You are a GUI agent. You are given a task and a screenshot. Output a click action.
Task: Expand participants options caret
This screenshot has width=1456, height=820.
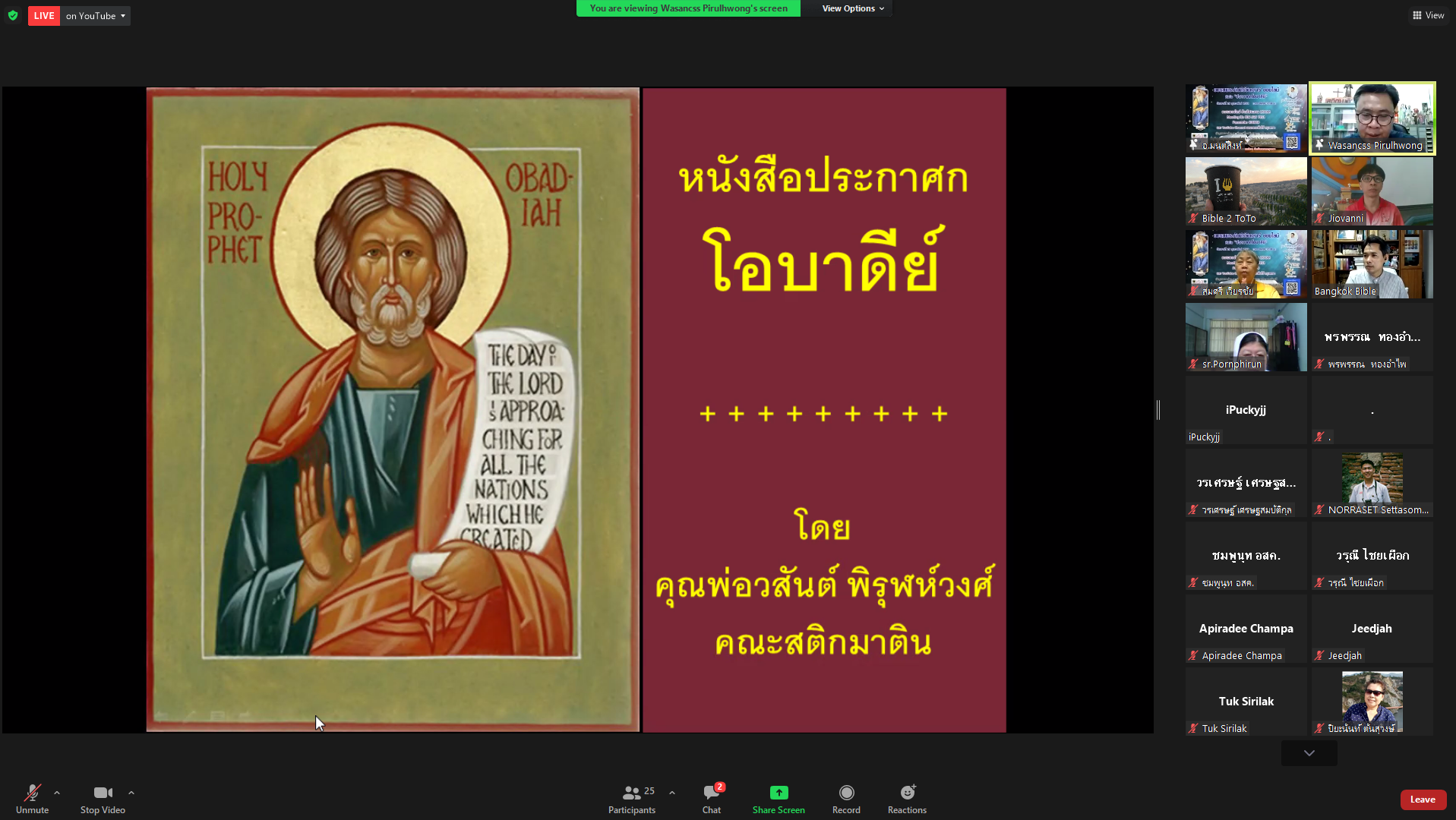pyautogui.click(x=672, y=793)
